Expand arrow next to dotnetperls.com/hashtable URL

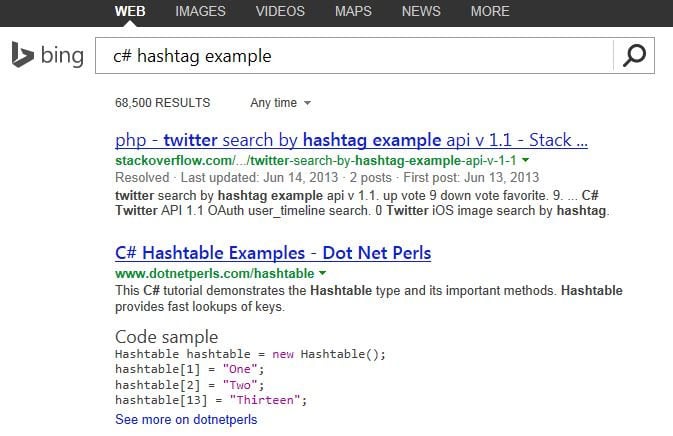point(322,273)
